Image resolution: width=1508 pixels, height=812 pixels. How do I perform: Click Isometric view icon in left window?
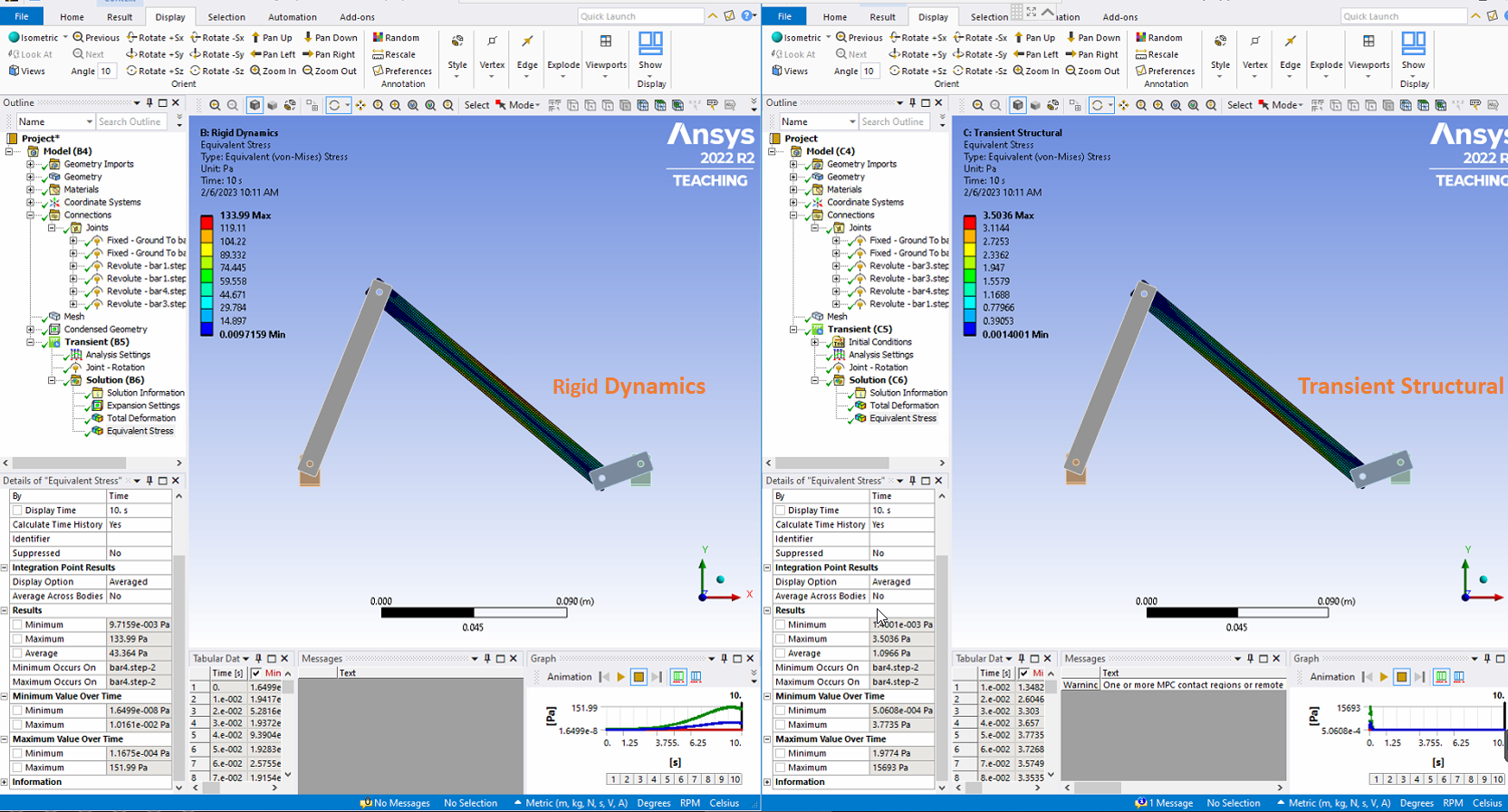click(x=14, y=38)
